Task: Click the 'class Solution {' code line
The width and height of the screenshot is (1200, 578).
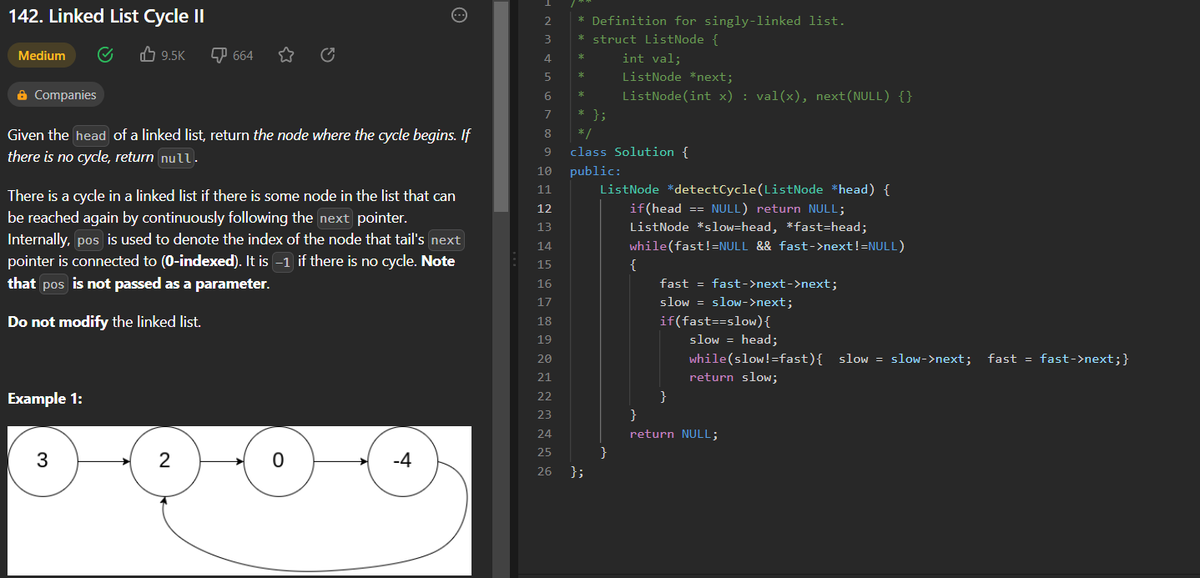Action: click(x=628, y=152)
